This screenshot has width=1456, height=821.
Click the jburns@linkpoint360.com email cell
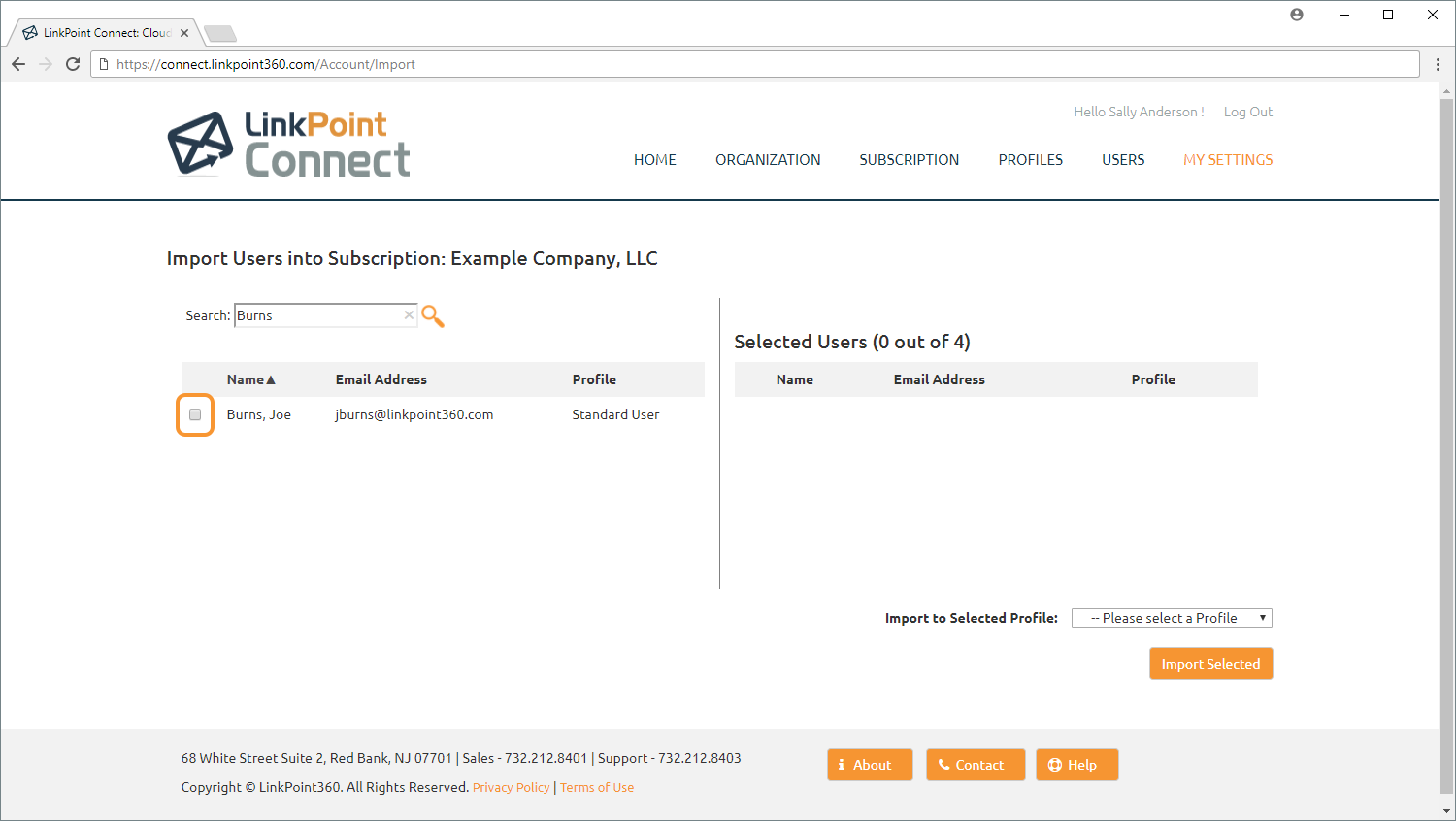coord(414,414)
